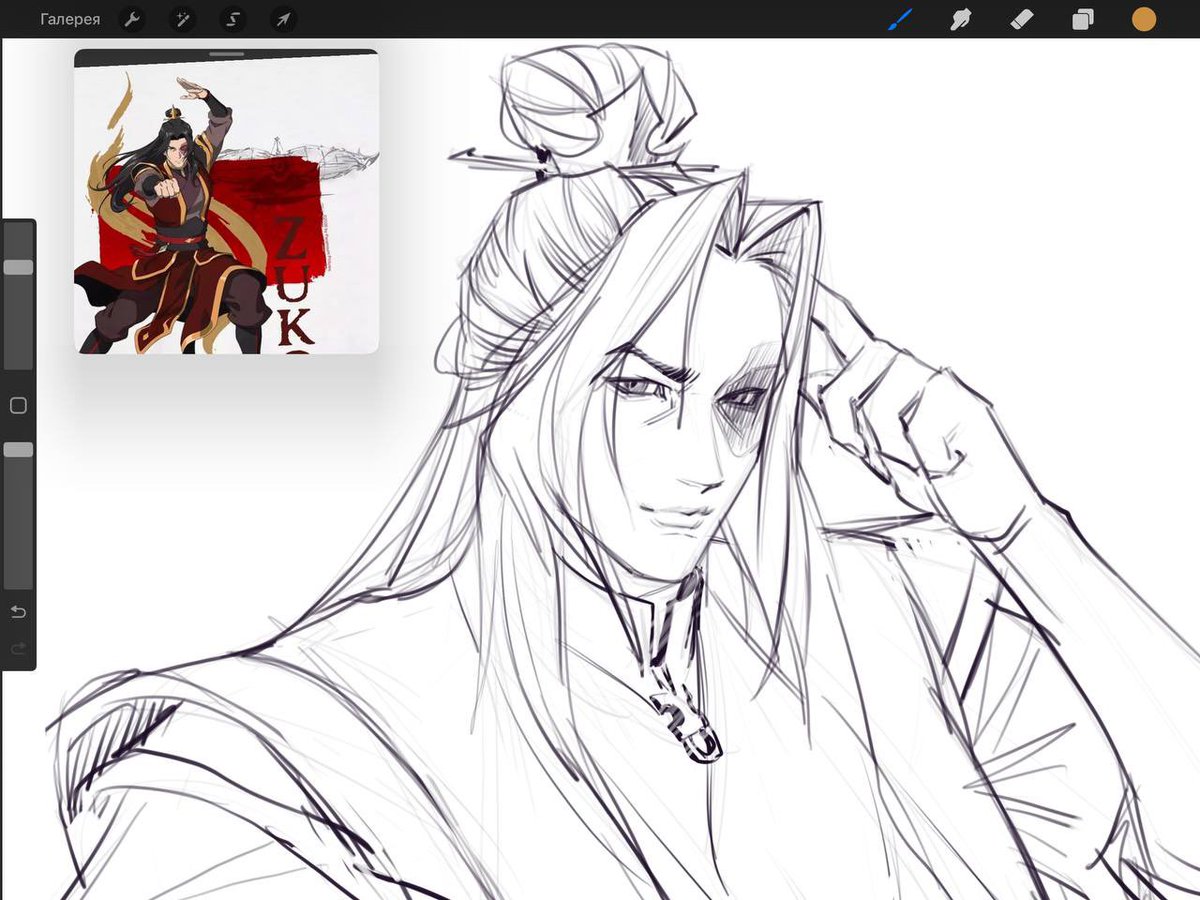
Task: Select the Eraser tool
Action: (x=1022, y=19)
